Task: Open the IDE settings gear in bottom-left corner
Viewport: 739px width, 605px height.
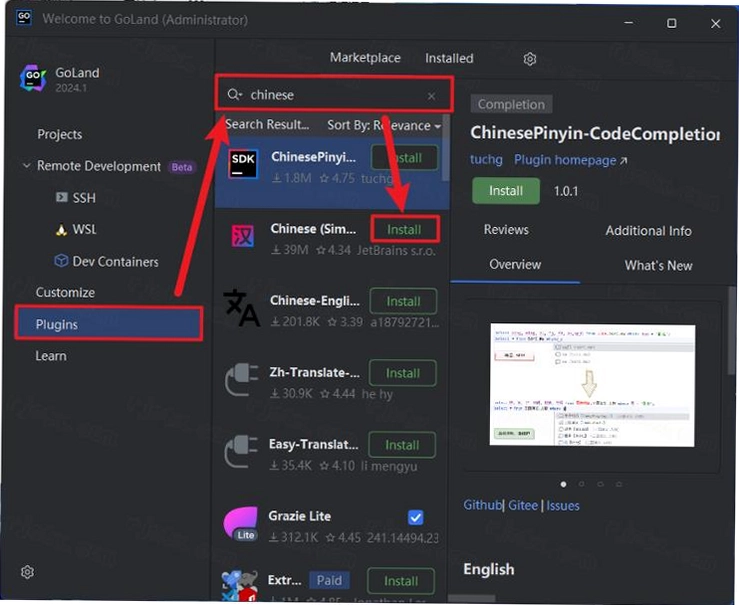Action: [27, 572]
